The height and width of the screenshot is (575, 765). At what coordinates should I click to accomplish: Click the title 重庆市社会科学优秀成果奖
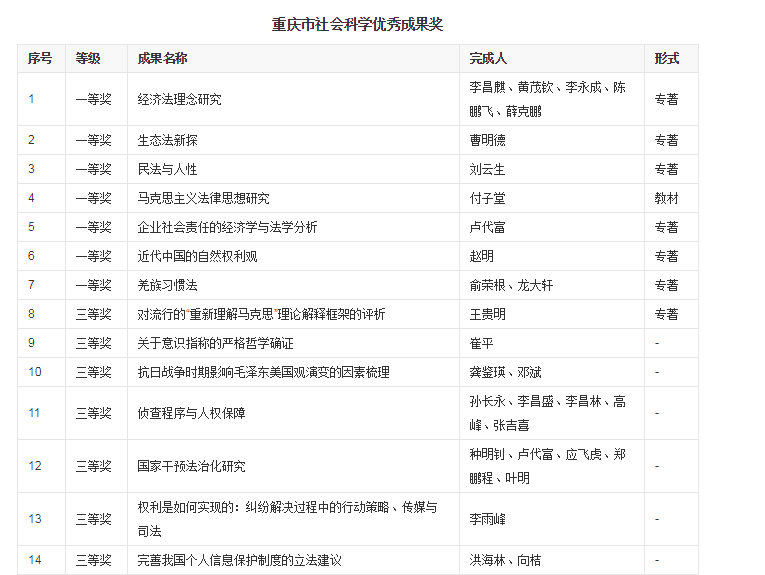pos(357,24)
